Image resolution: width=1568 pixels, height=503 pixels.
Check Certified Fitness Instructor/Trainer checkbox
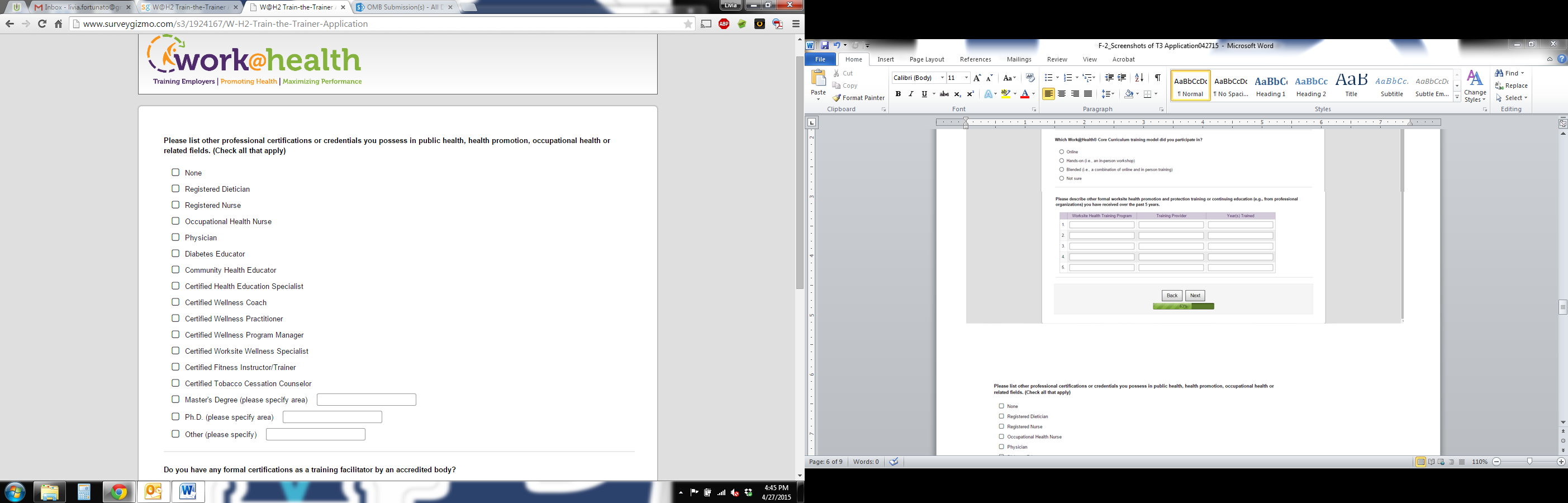[x=175, y=367]
